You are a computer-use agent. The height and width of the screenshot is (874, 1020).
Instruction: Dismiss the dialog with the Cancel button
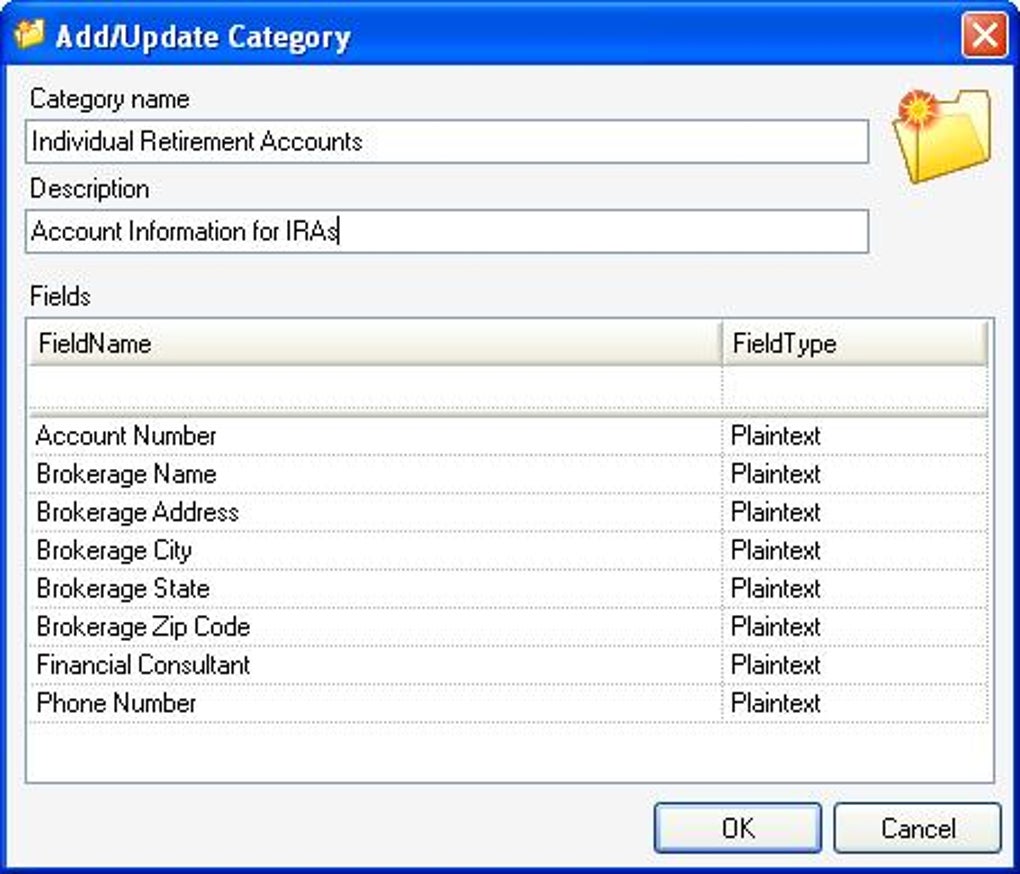[916, 828]
